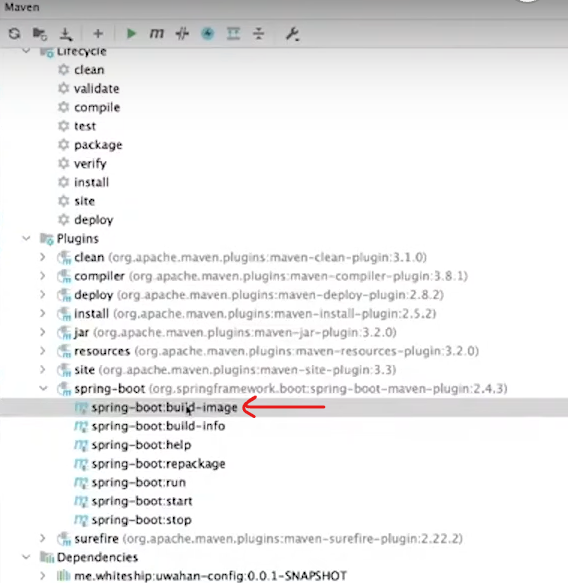
Task: Collapse the Lifecycle node chevron
Action: [26, 51]
